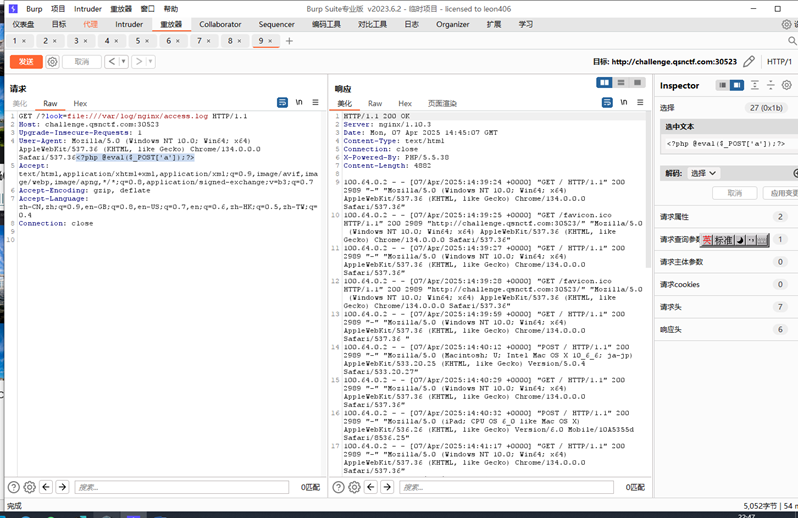Open the 帮助 (Help) menu
The image size is (798, 518).
[170, 9]
